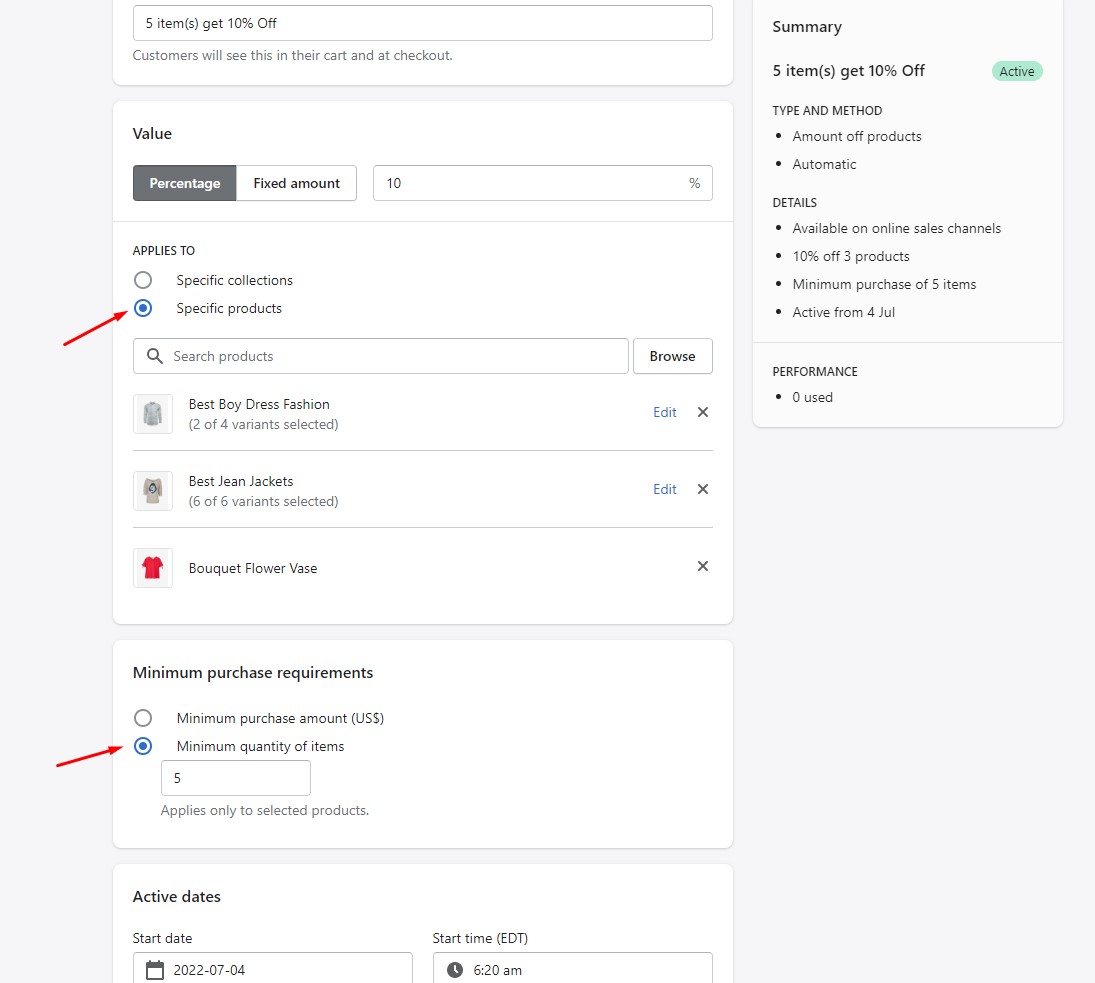Click '(6 of 6 variants selected)' text

pyautogui.click(x=263, y=501)
